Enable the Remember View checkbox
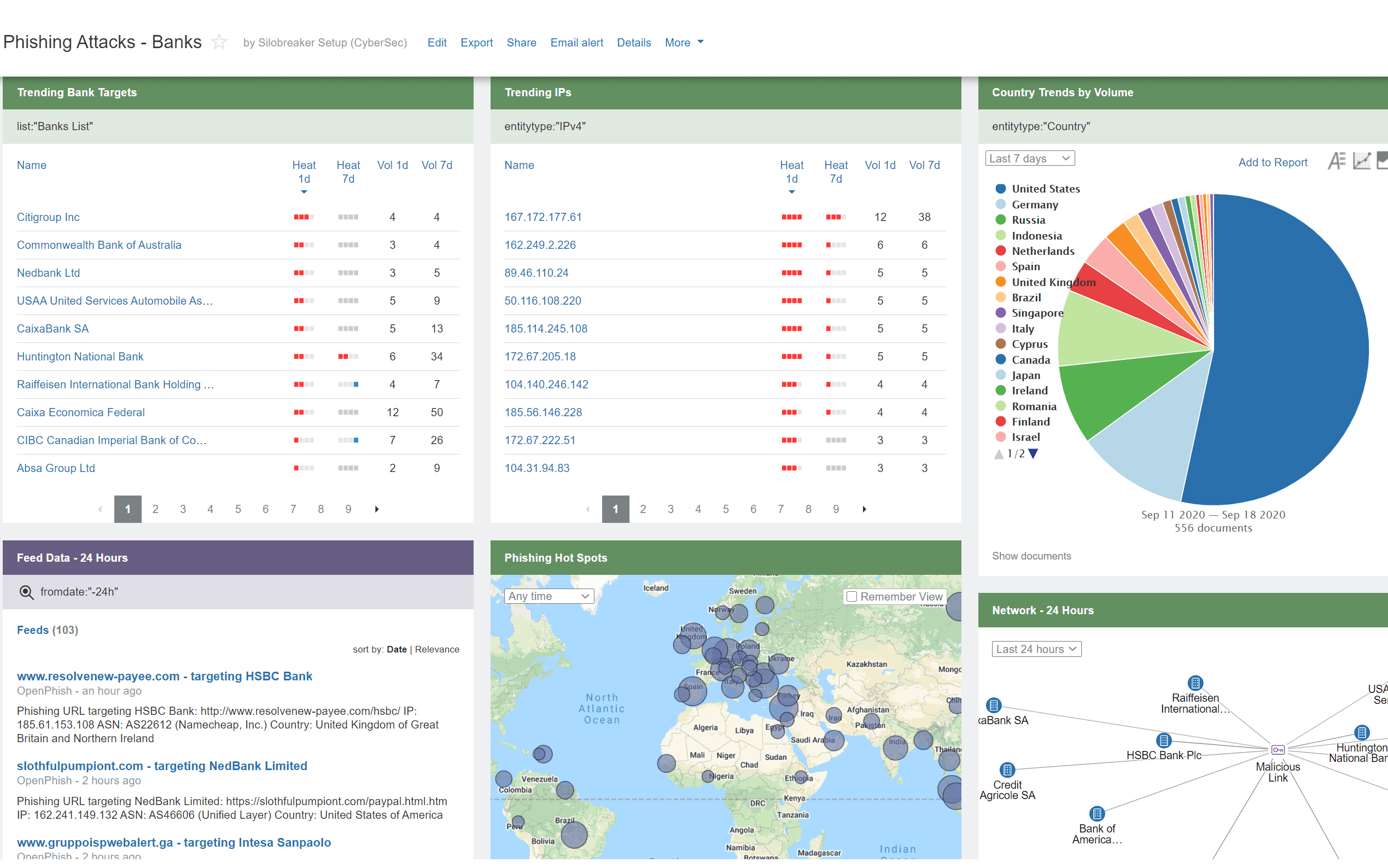1388x868 pixels. [x=852, y=597]
